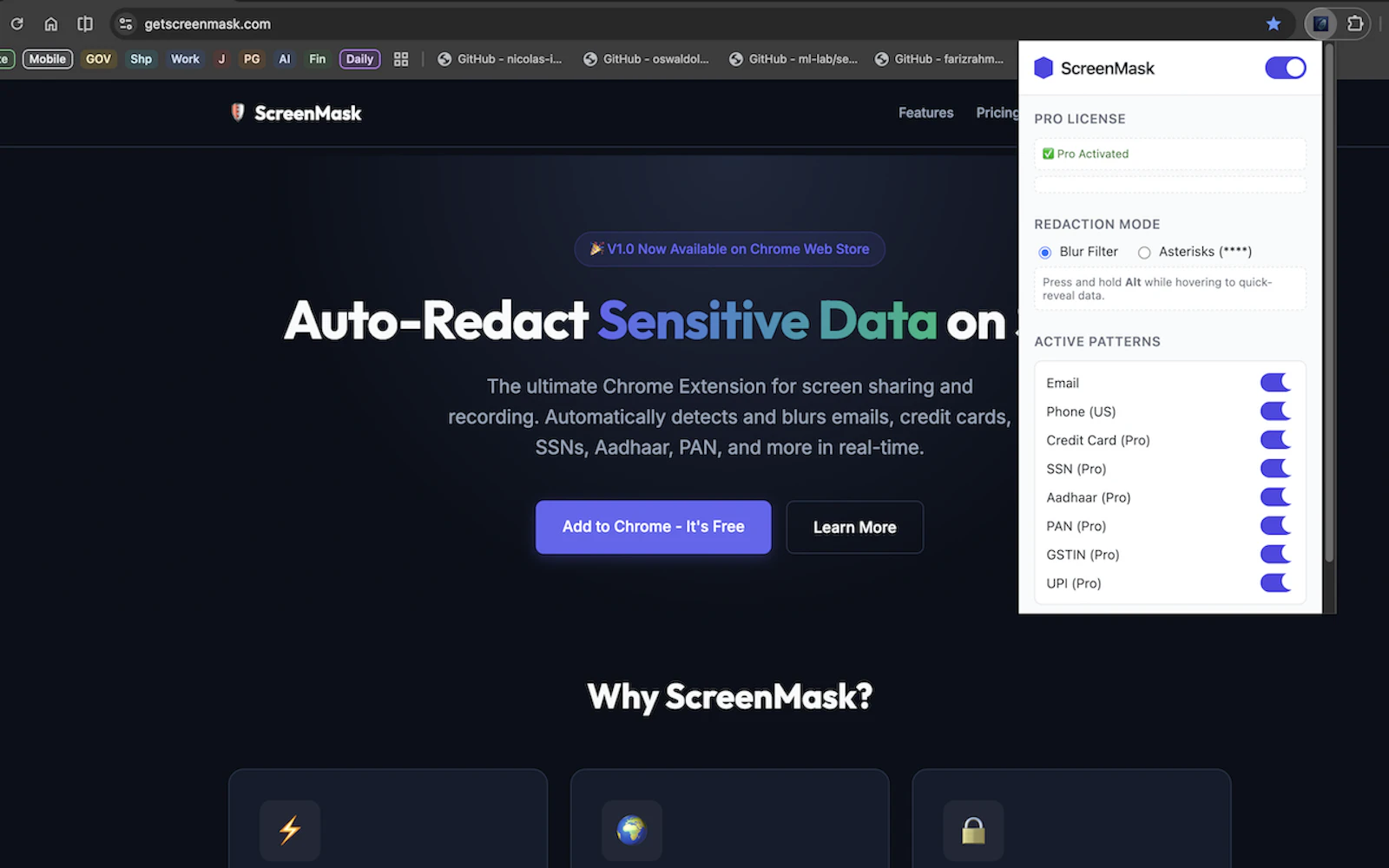
Task: Turn off the SSN (Pro) pattern
Action: point(1275,469)
